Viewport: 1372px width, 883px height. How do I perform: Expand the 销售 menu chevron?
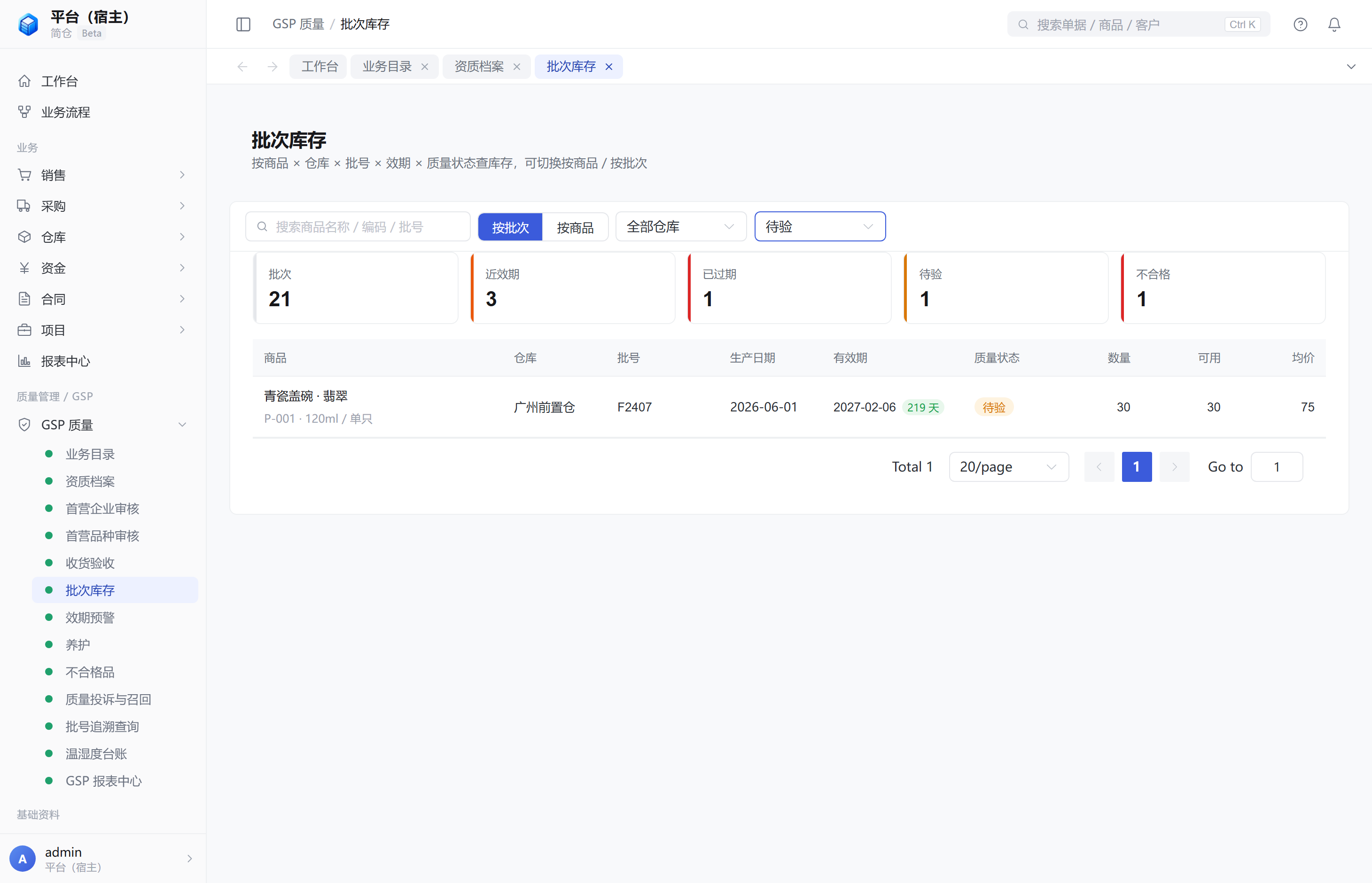coord(182,175)
